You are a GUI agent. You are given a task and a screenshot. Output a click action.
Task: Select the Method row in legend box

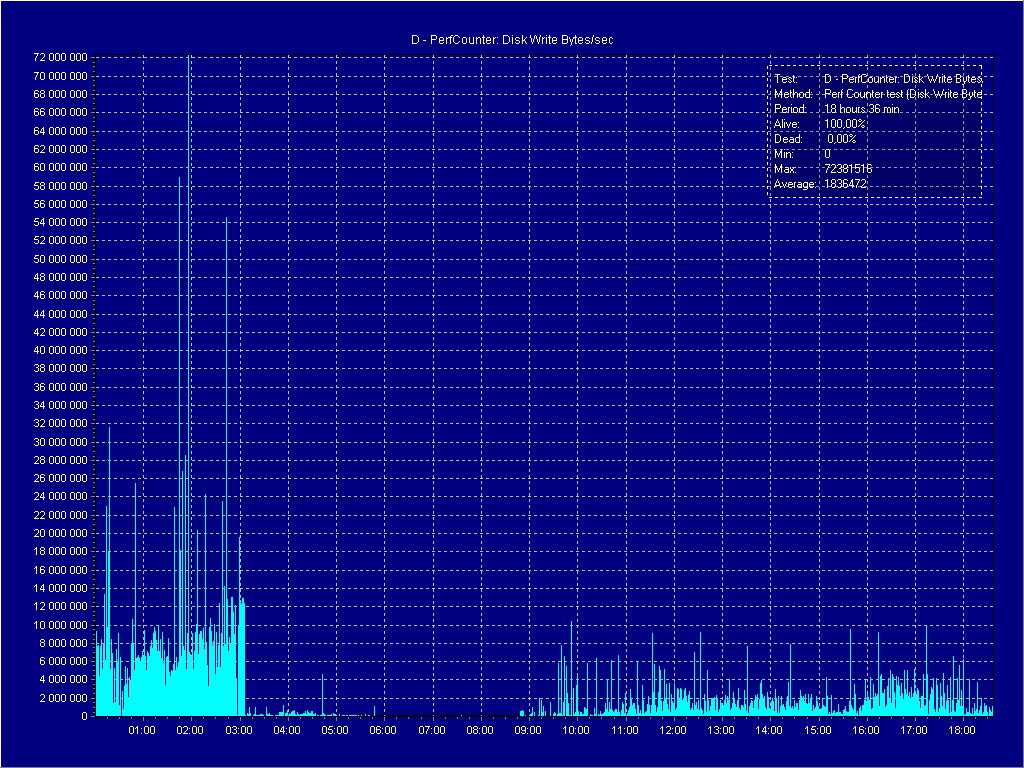pyautogui.click(x=876, y=93)
